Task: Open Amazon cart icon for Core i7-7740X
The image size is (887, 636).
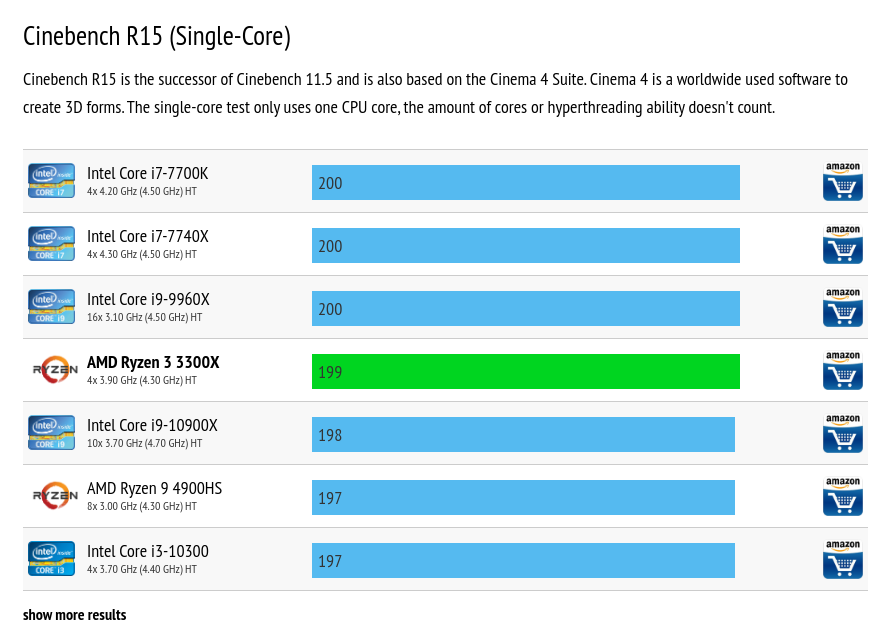Action: (x=842, y=245)
